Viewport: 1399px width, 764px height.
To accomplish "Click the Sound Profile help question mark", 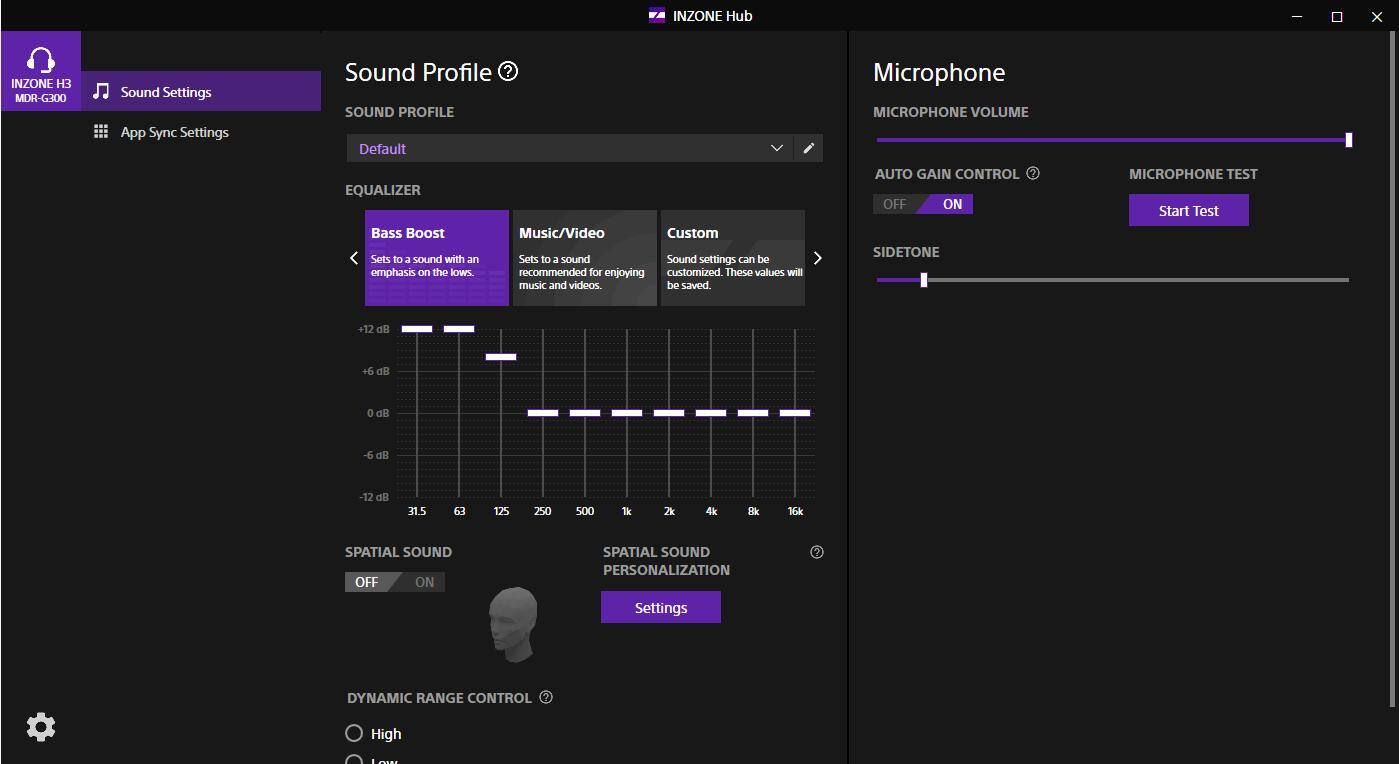I will tap(508, 71).
